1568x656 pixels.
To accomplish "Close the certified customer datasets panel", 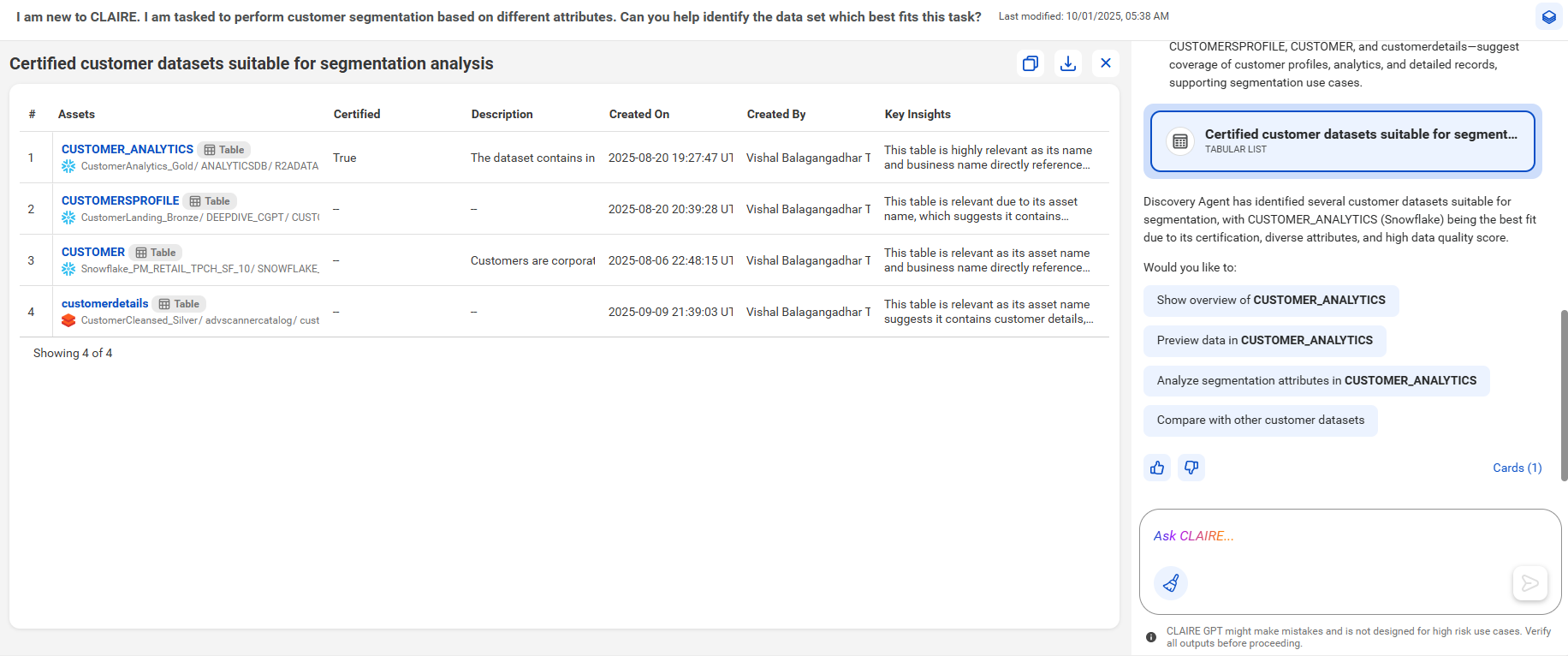I will click(1106, 63).
